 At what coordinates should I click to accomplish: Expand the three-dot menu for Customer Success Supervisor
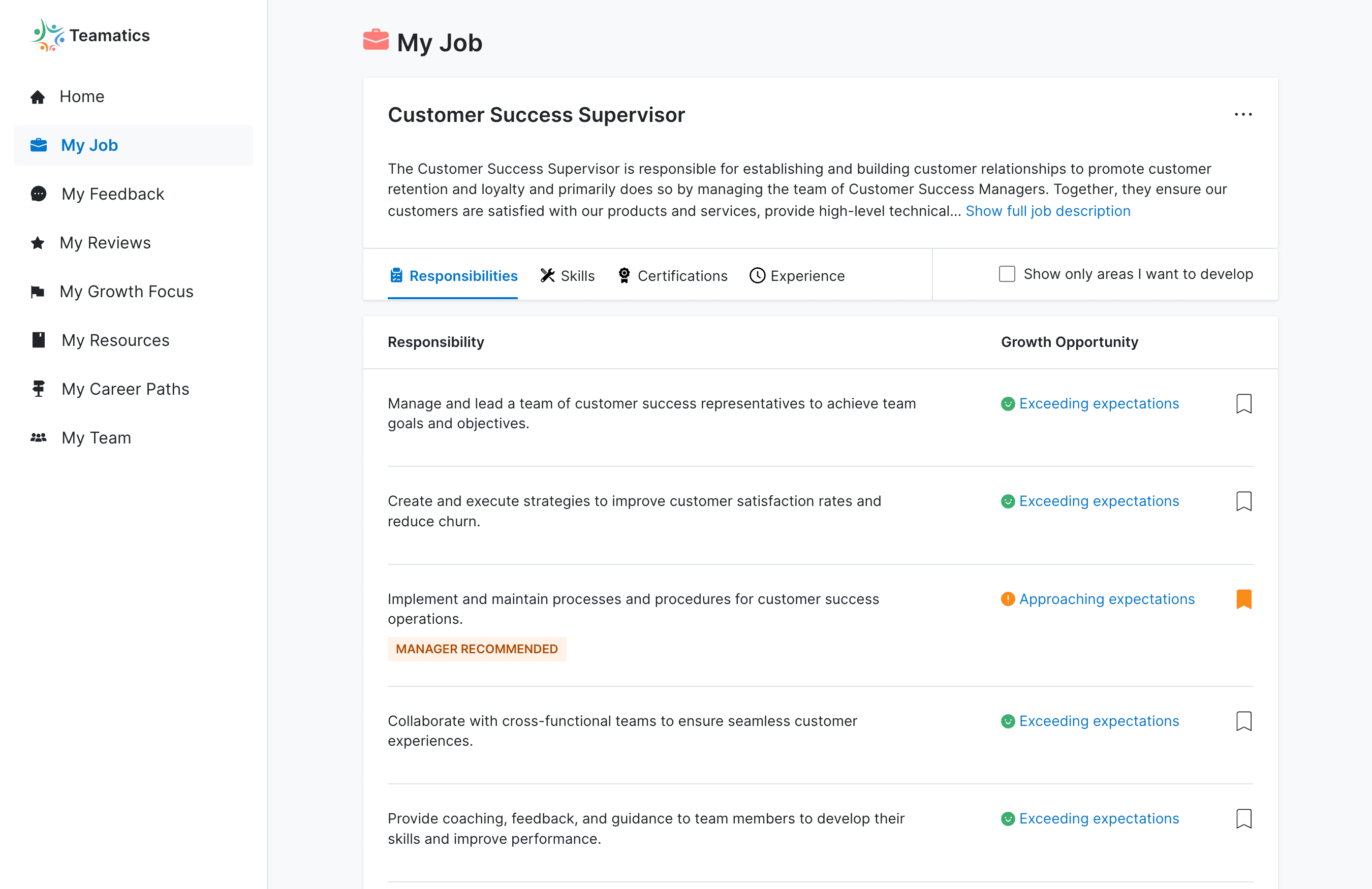(x=1243, y=114)
